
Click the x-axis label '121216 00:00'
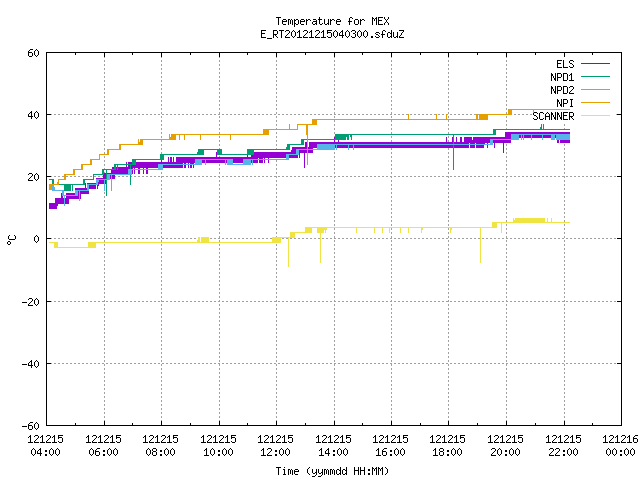(621, 446)
